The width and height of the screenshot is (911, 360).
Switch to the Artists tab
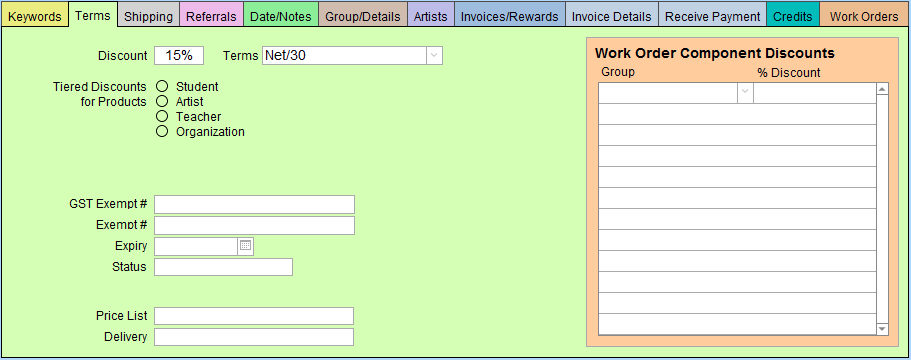click(431, 17)
